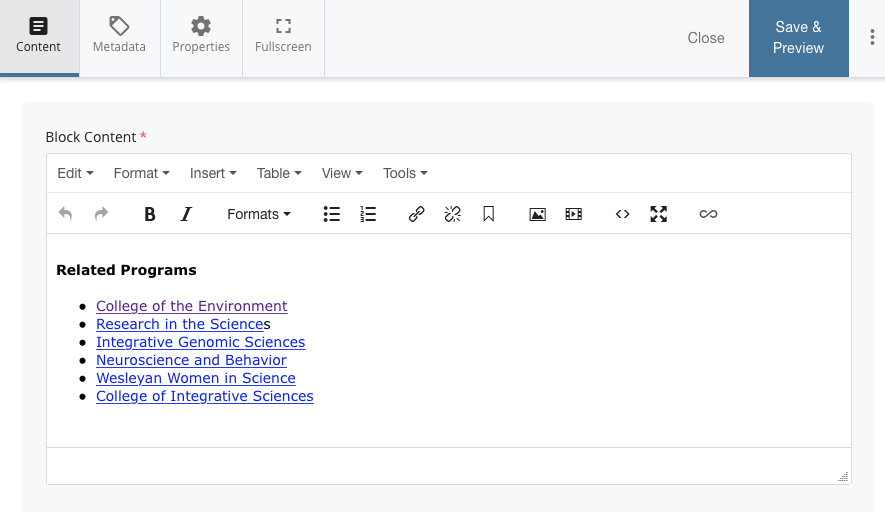Image resolution: width=885 pixels, height=512 pixels.
Task: Open the source code view icon
Action: point(623,214)
